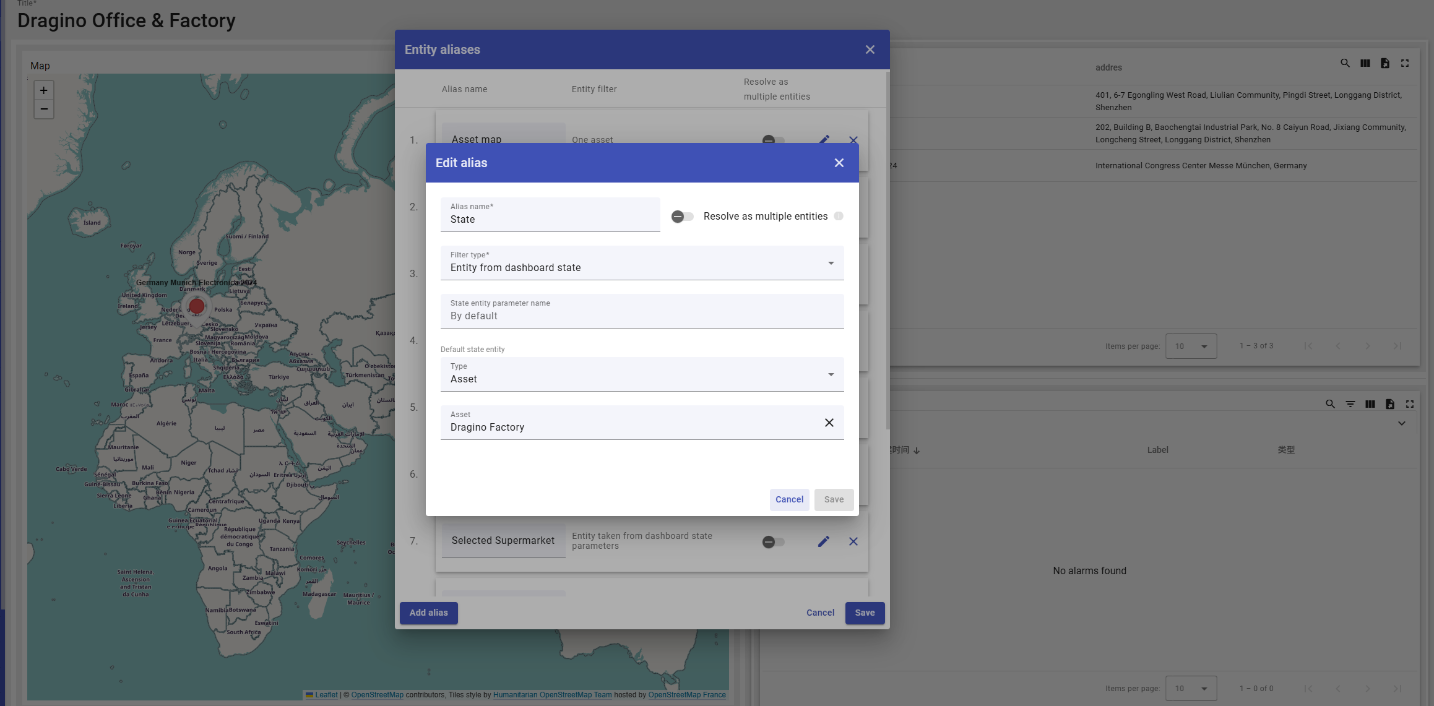Screen dimensions: 1434x706
Task: Delete the Selected Supermarket alias
Action: coord(853,541)
